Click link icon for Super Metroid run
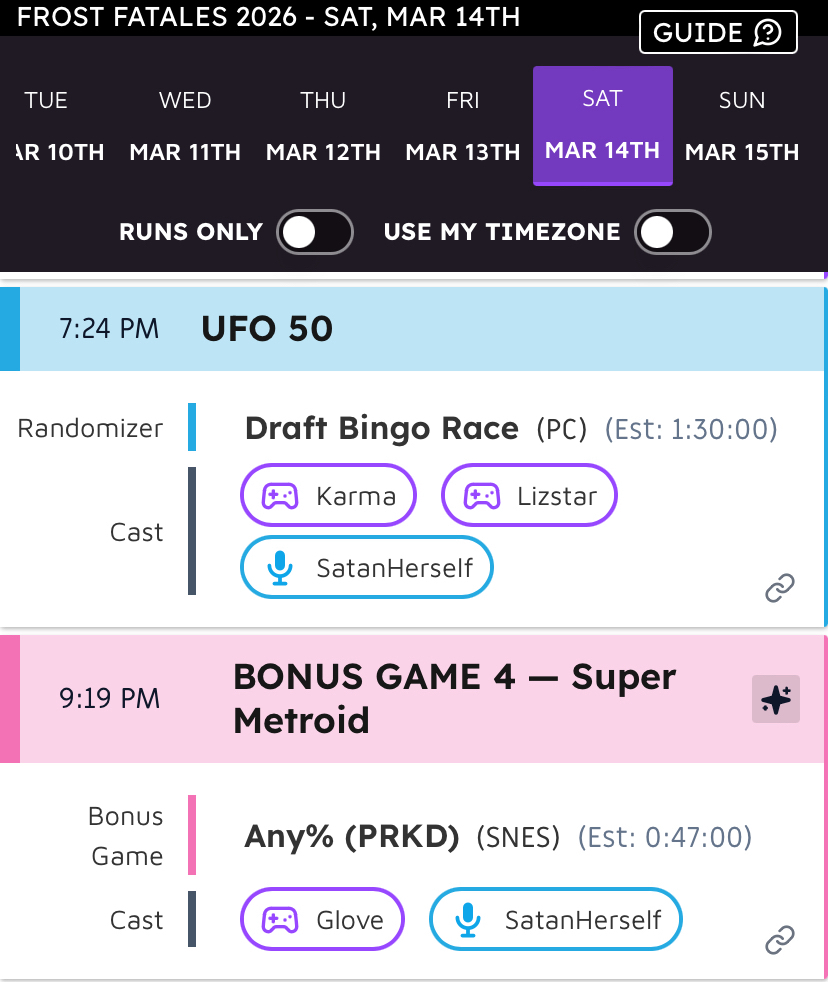The image size is (828, 982). (x=780, y=940)
